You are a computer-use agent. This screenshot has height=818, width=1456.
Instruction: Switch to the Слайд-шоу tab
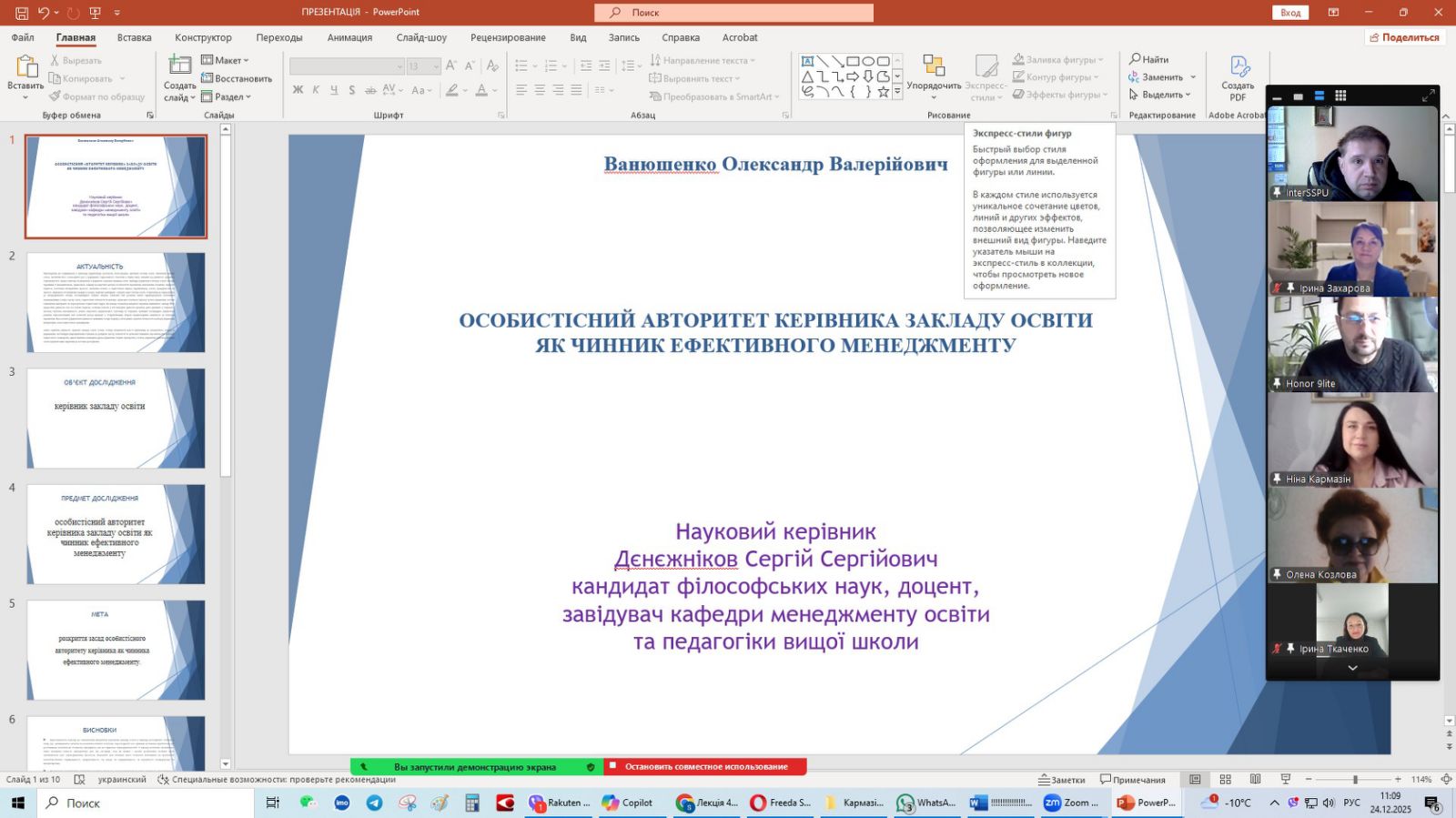(421, 37)
